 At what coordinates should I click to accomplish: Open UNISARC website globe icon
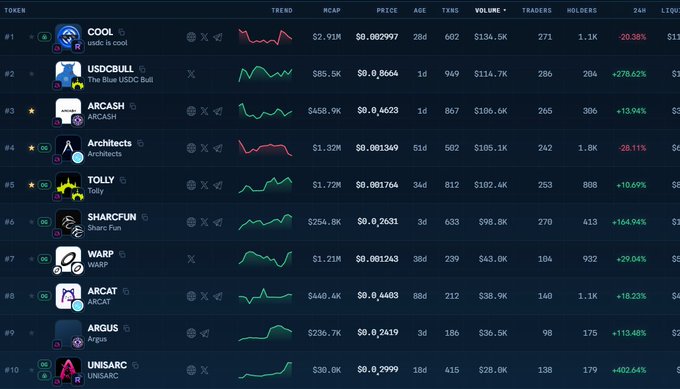tap(191, 370)
